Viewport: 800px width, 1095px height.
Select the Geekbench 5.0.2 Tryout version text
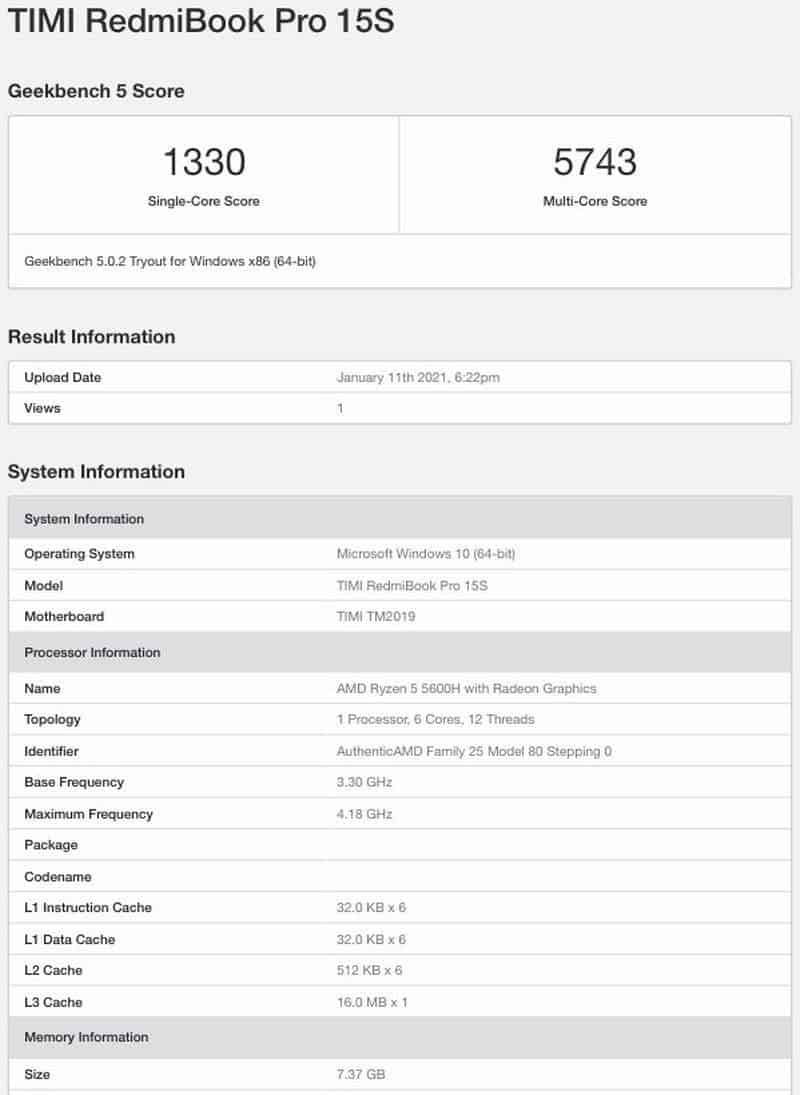click(171, 262)
